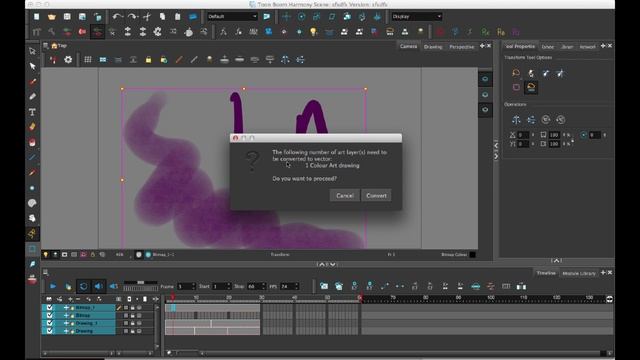This screenshot has height=360, width=640.
Task: Click Flip Horizontal in Operations section
Action: pos(516,120)
